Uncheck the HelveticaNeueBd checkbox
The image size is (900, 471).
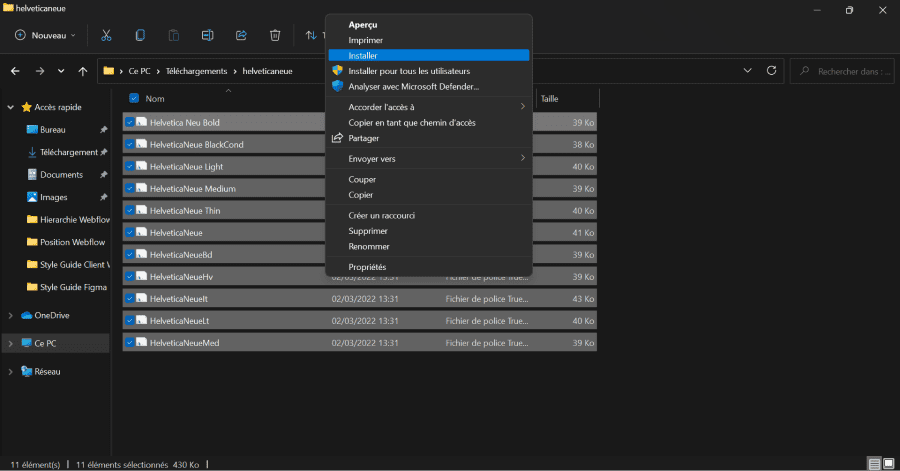point(130,254)
